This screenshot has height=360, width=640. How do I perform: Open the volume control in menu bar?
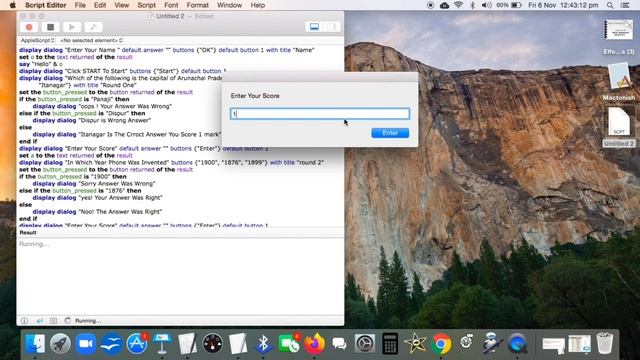(x=486, y=5)
